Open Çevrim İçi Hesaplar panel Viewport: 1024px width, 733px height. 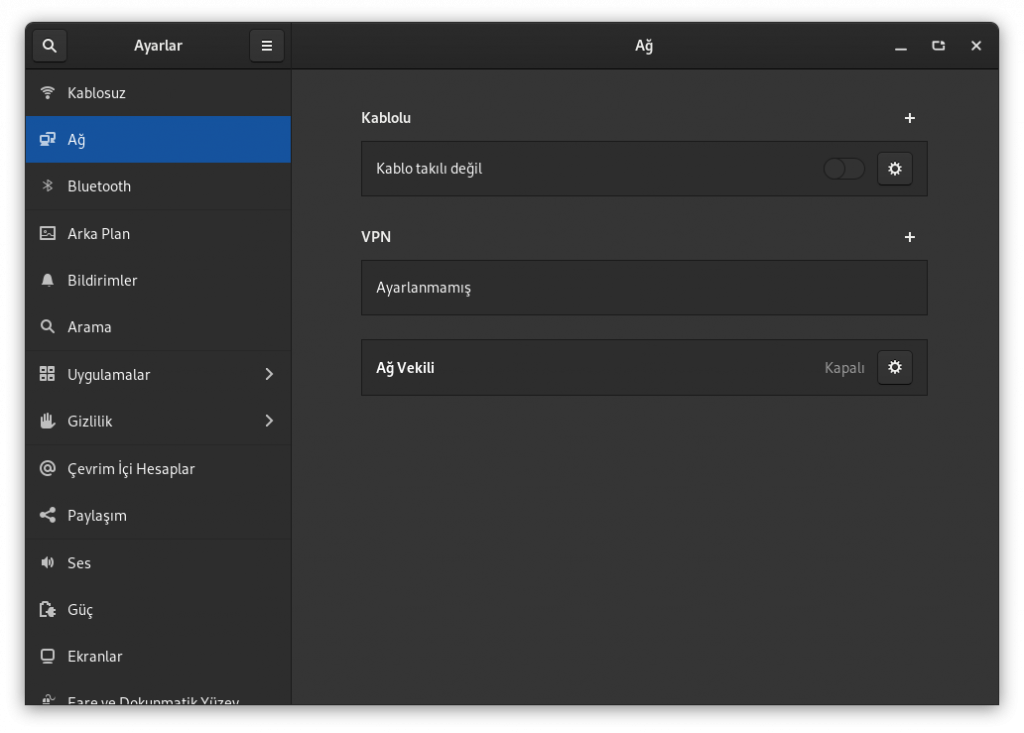click(131, 469)
